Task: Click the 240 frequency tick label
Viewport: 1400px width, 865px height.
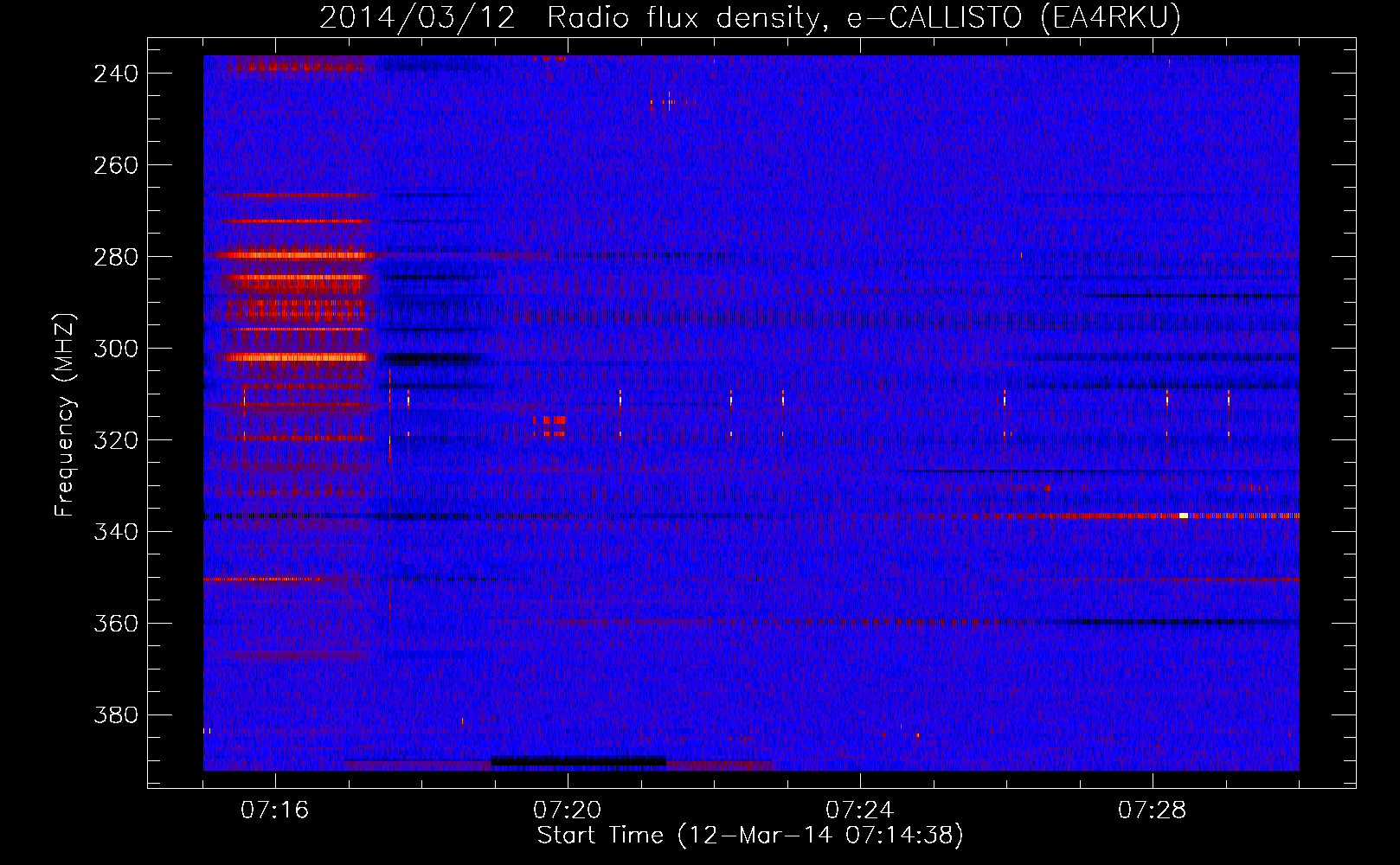Action: [x=116, y=74]
